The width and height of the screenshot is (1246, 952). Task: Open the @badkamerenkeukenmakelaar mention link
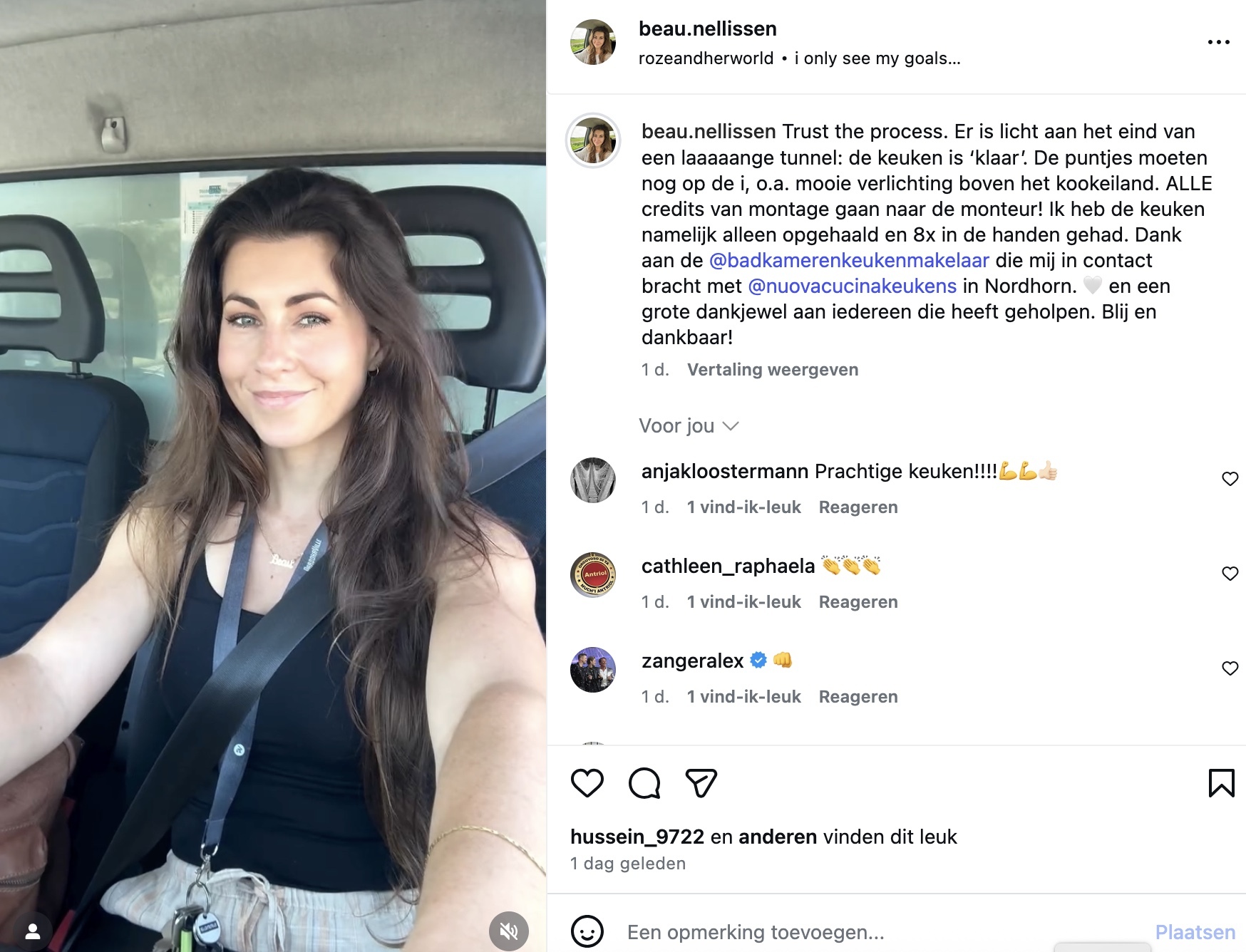tap(849, 261)
